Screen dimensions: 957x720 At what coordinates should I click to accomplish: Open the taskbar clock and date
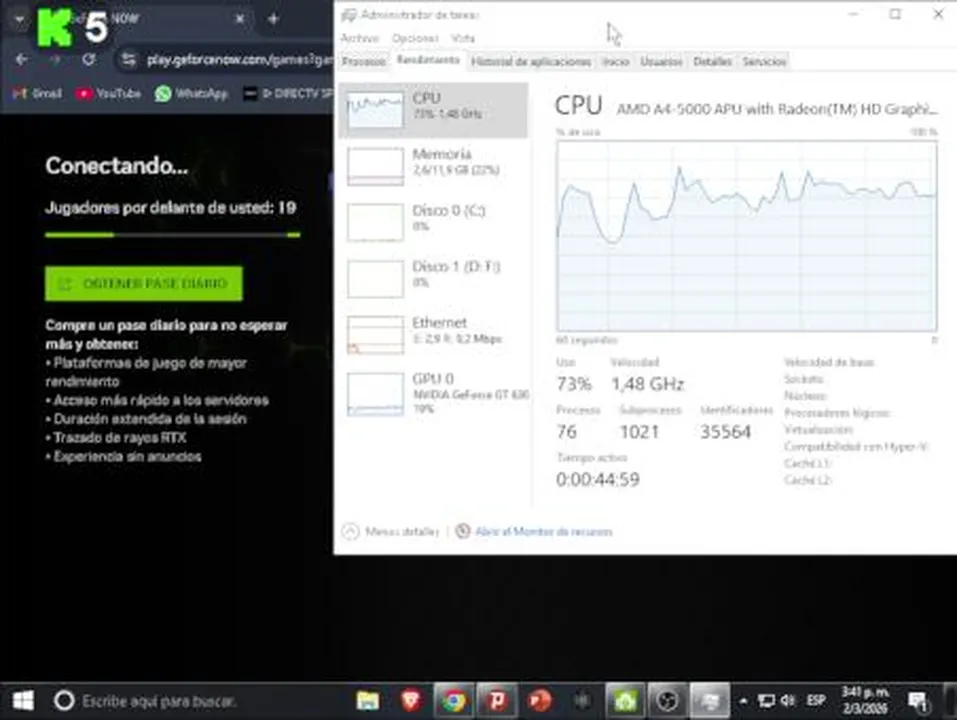coord(865,700)
